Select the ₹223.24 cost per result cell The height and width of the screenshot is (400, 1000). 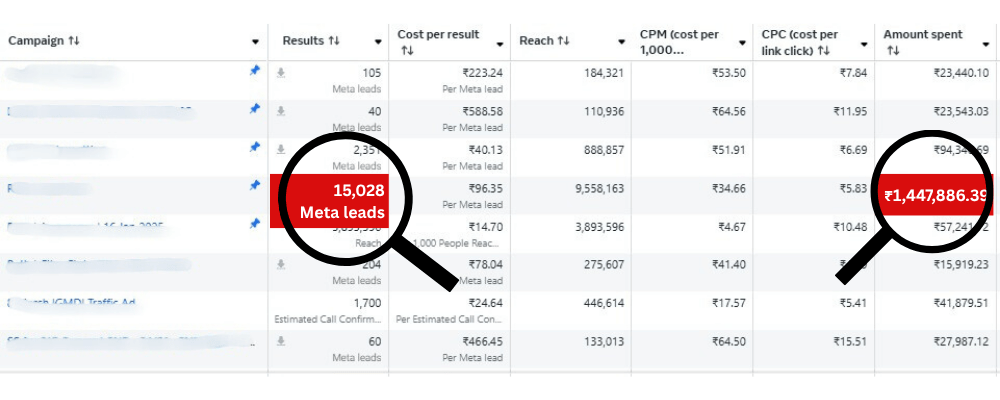click(482, 73)
